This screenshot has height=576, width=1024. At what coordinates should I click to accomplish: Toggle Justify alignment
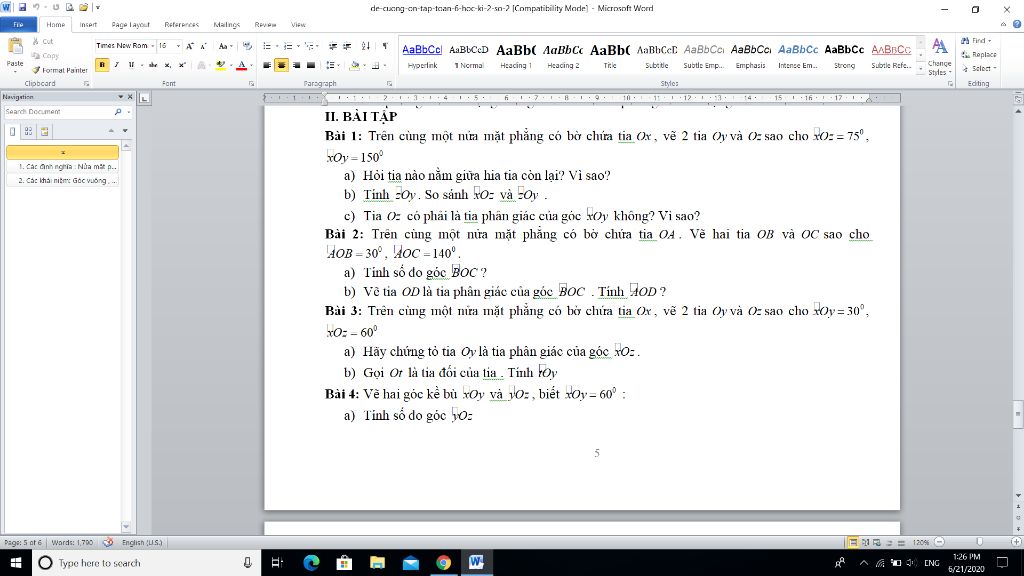pos(311,65)
